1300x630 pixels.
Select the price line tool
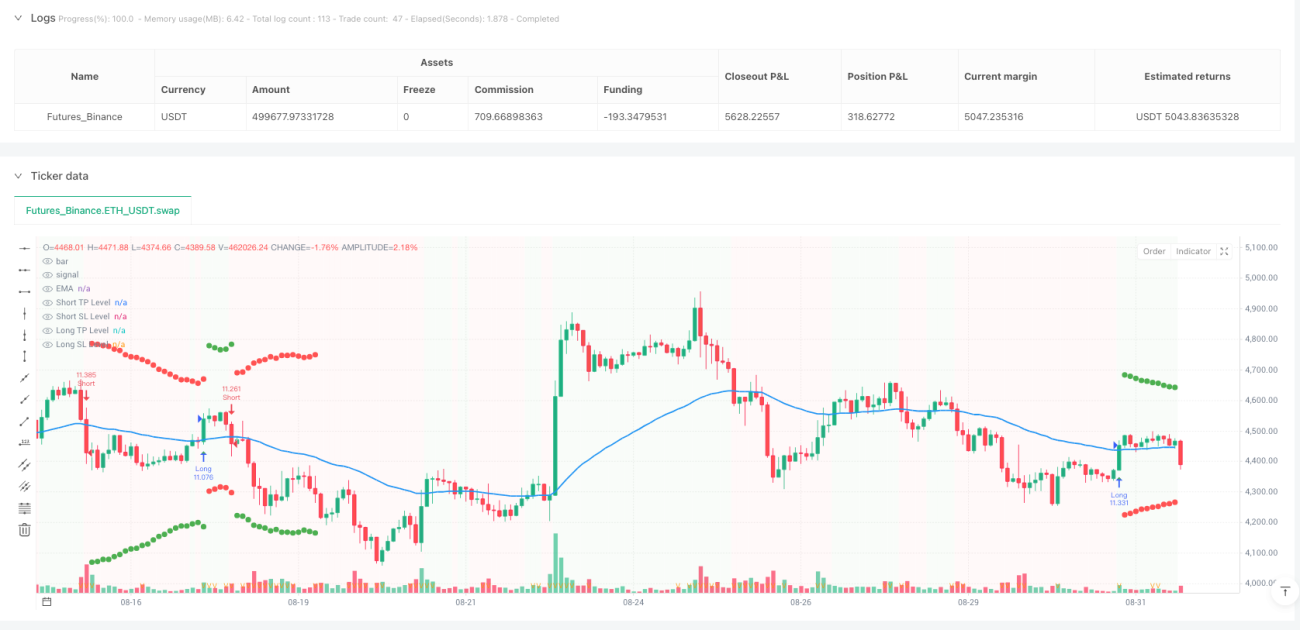[x=25, y=443]
